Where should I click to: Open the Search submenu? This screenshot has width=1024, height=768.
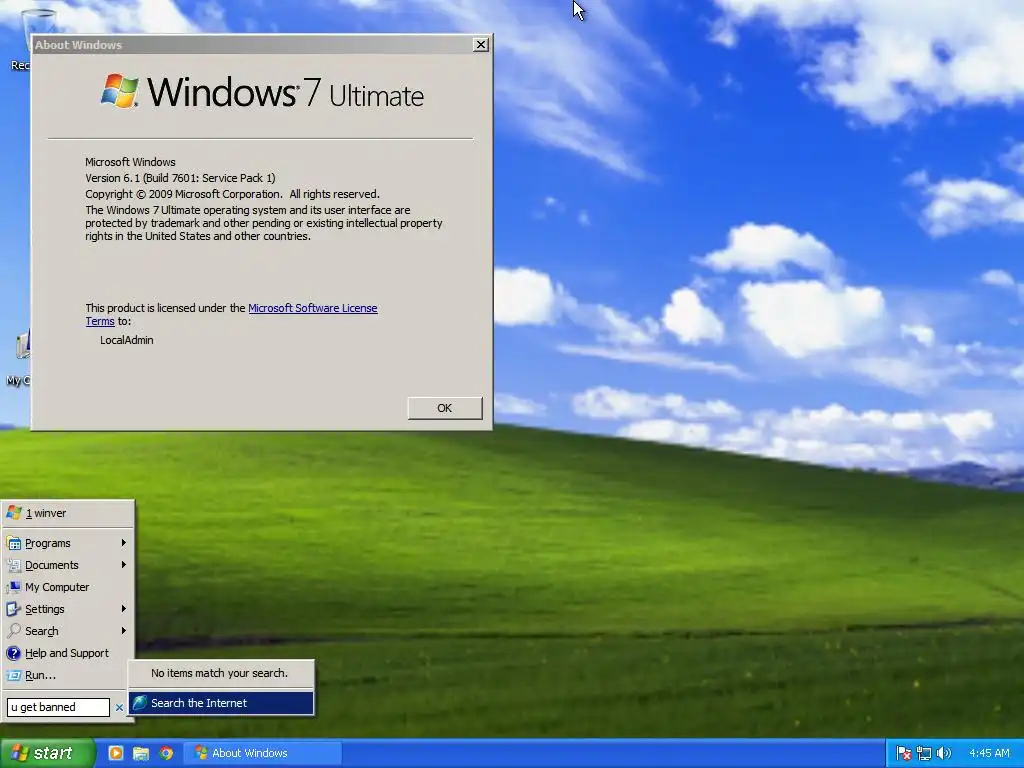(68, 631)
